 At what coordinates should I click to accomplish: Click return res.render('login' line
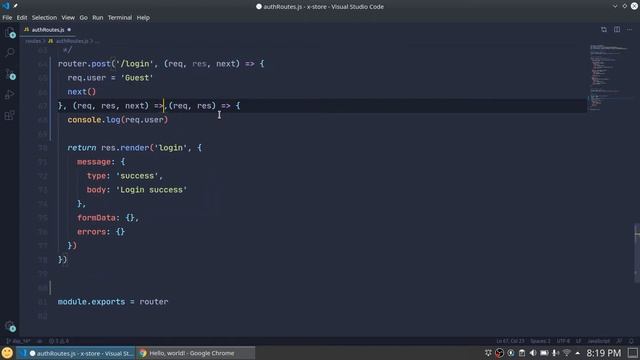tap(135, 148)
